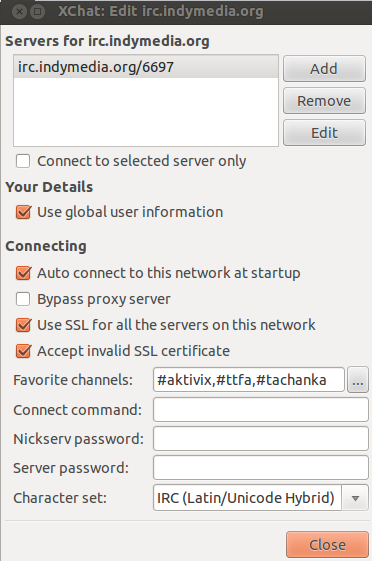Click the Favorite channels input field
Image resolution: width=372 pixels, height=561 pixels.
249,380
